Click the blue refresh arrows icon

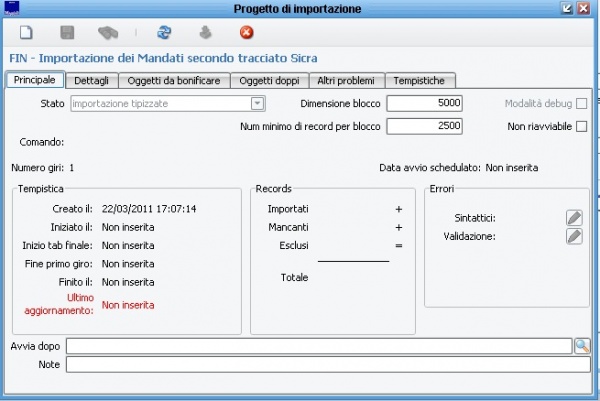pyautogui.click(x=164, y=33)
